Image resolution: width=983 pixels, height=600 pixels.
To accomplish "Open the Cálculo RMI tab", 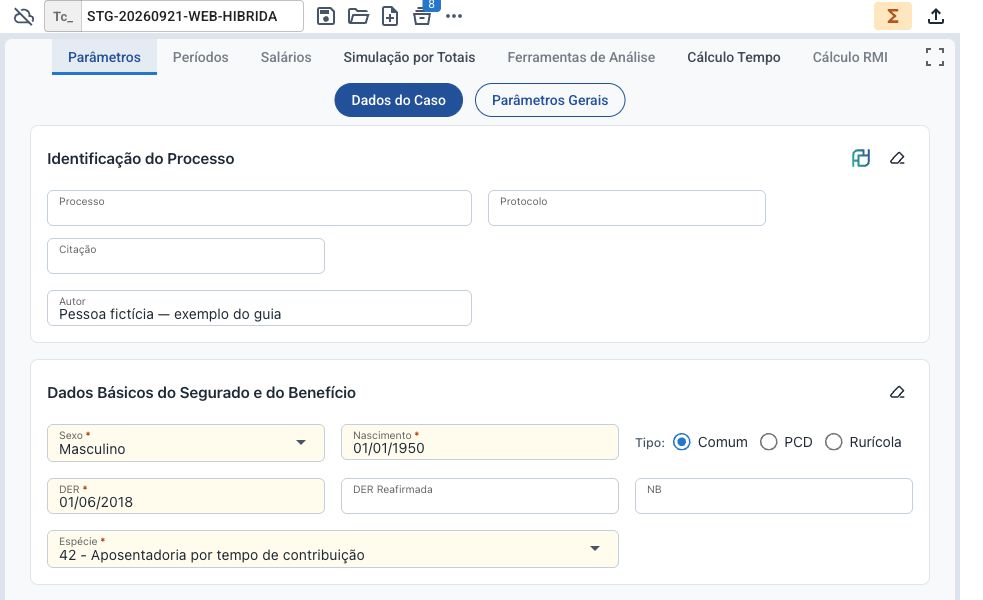I will click(x=850, y=57).
